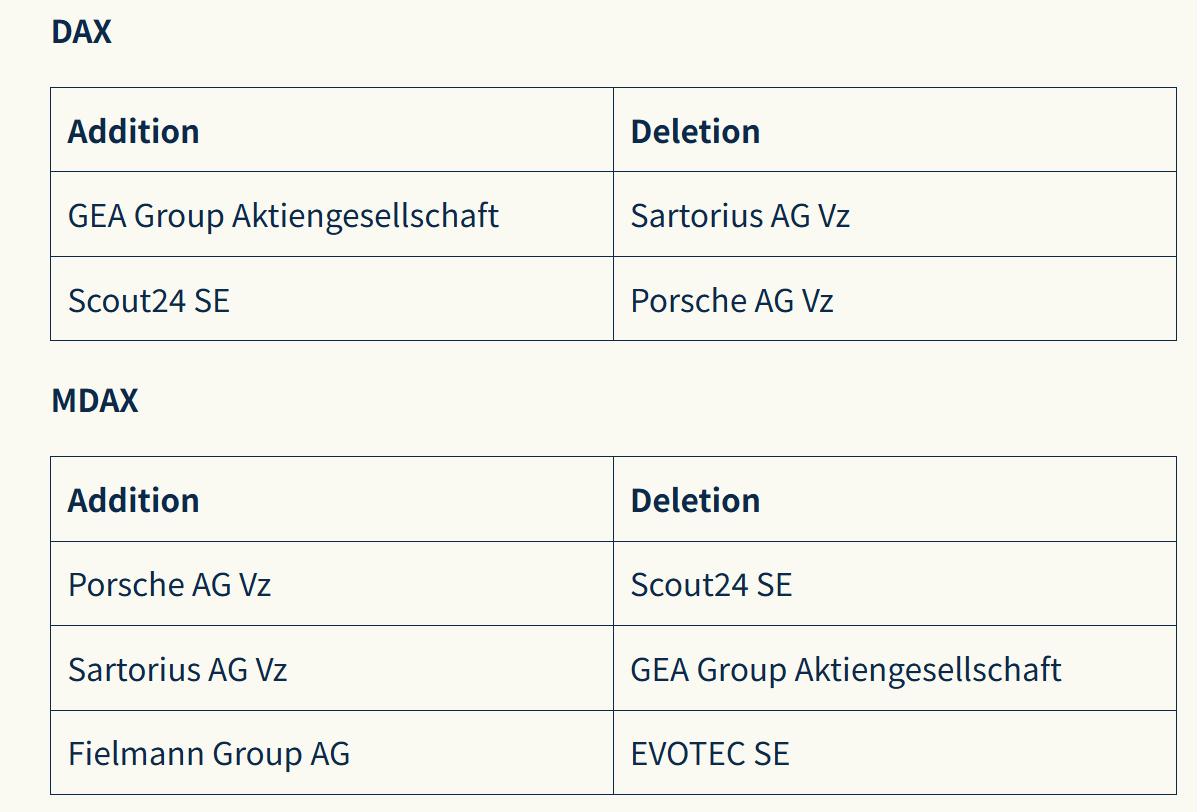Select Scout24 SE in DAX additions
This screenshot has width=1197, height=812.
tap(149, 300)
